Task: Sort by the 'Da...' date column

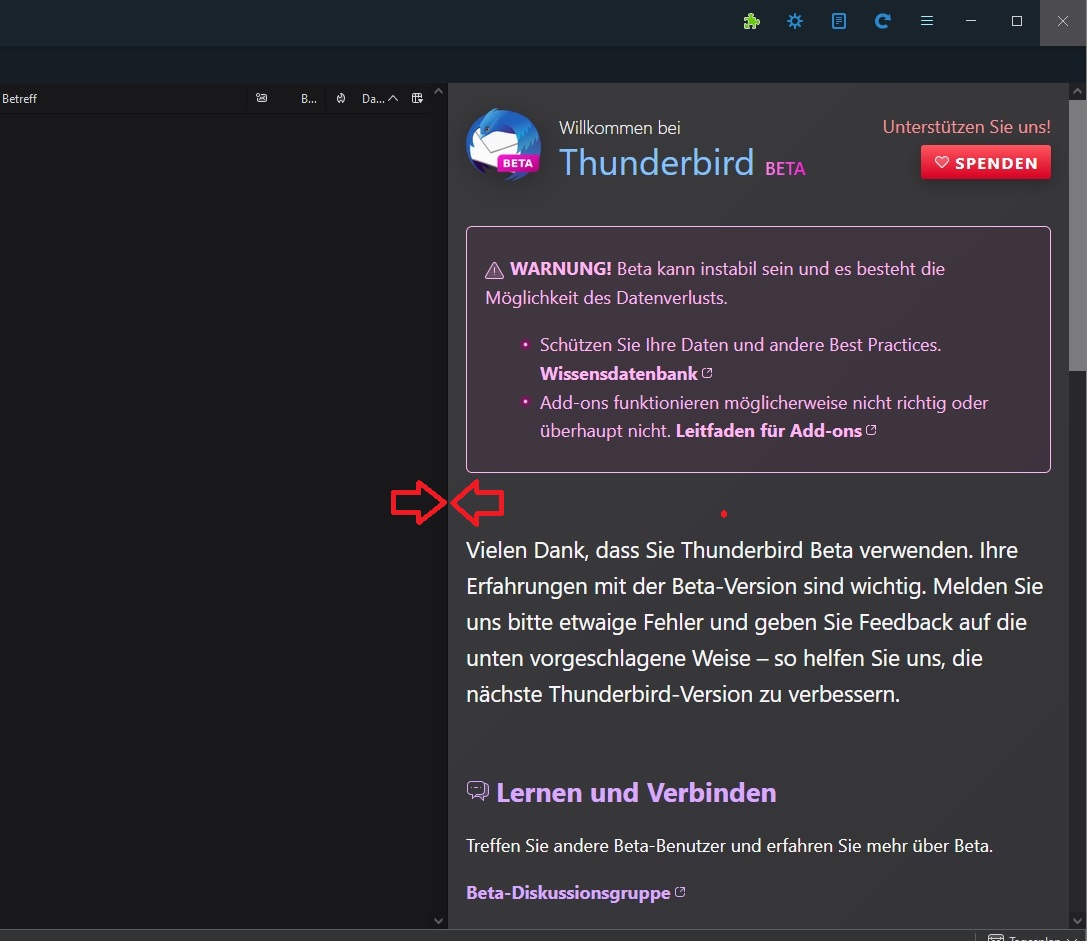Action: tap(379, 98)
